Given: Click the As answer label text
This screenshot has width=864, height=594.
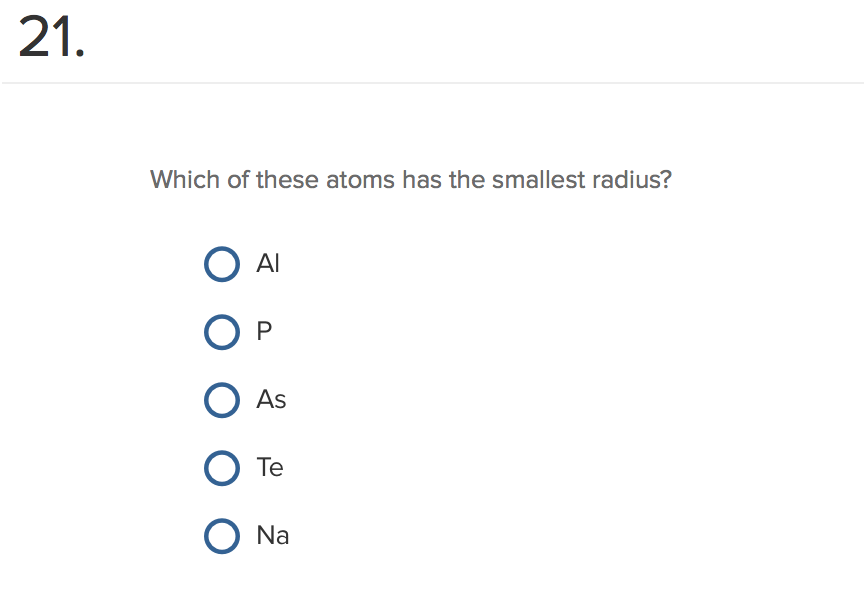Looking at the screenshot, I should click(x=272, y=400).
